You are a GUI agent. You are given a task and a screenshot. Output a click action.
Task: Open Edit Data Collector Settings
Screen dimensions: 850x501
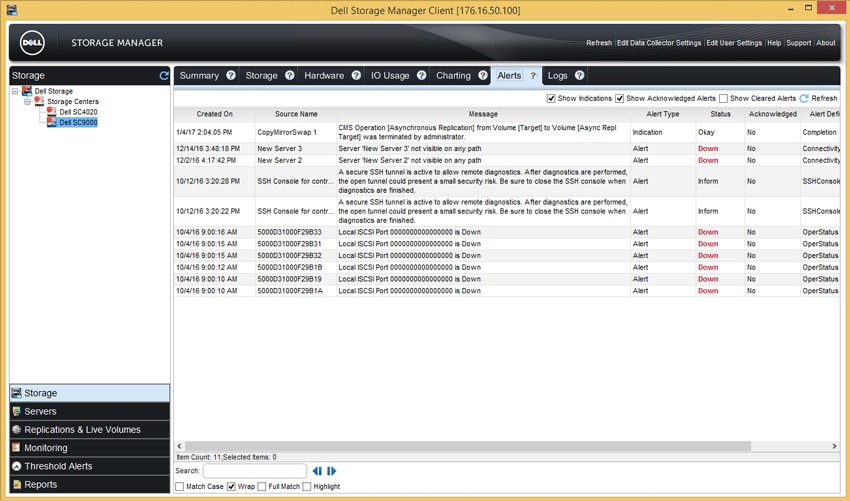(x=659, y=43)
